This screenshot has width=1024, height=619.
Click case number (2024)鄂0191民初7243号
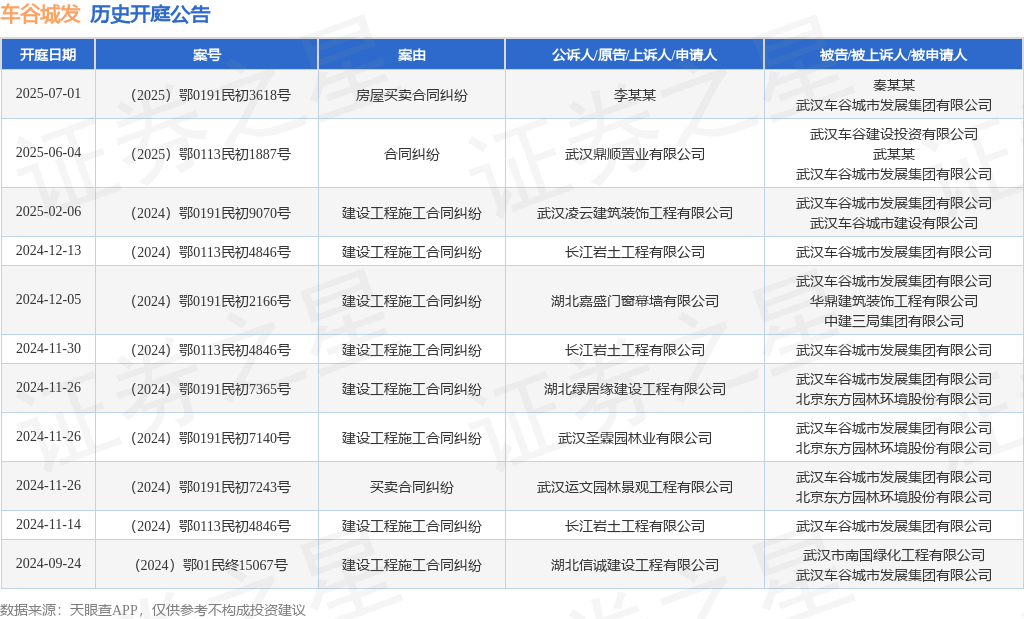point(210,487)
